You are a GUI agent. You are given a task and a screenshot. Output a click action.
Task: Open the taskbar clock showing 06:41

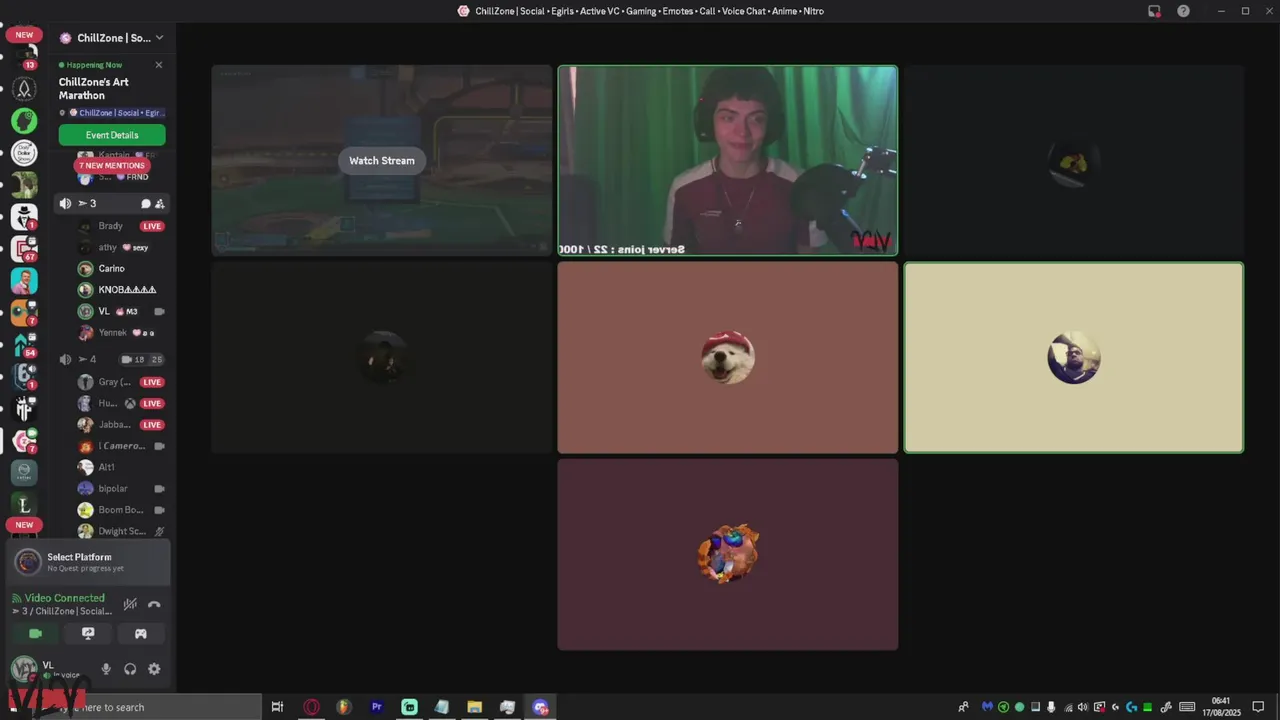pos(1221,707)
